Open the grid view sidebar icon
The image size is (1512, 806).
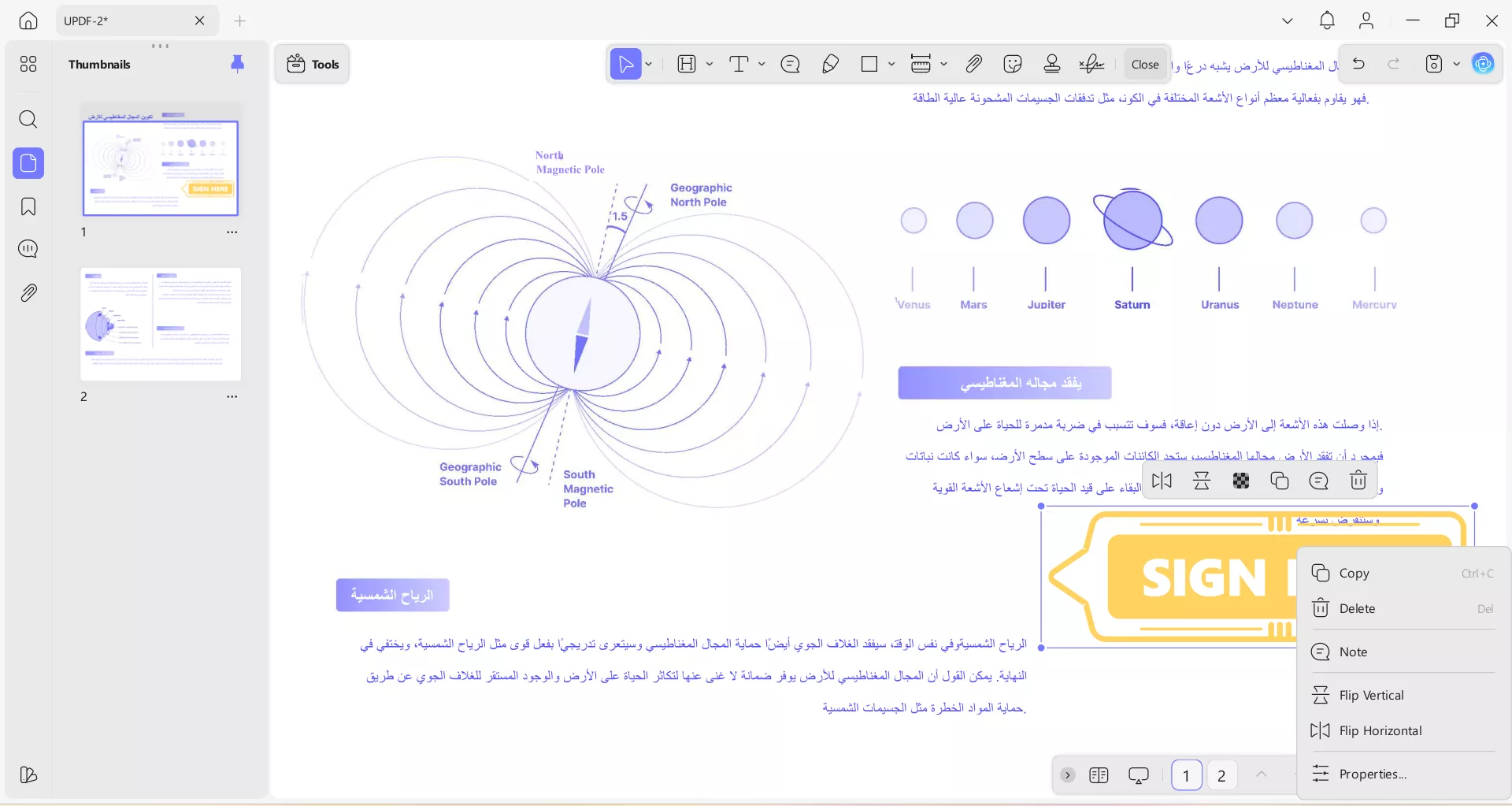coord(28,64)
